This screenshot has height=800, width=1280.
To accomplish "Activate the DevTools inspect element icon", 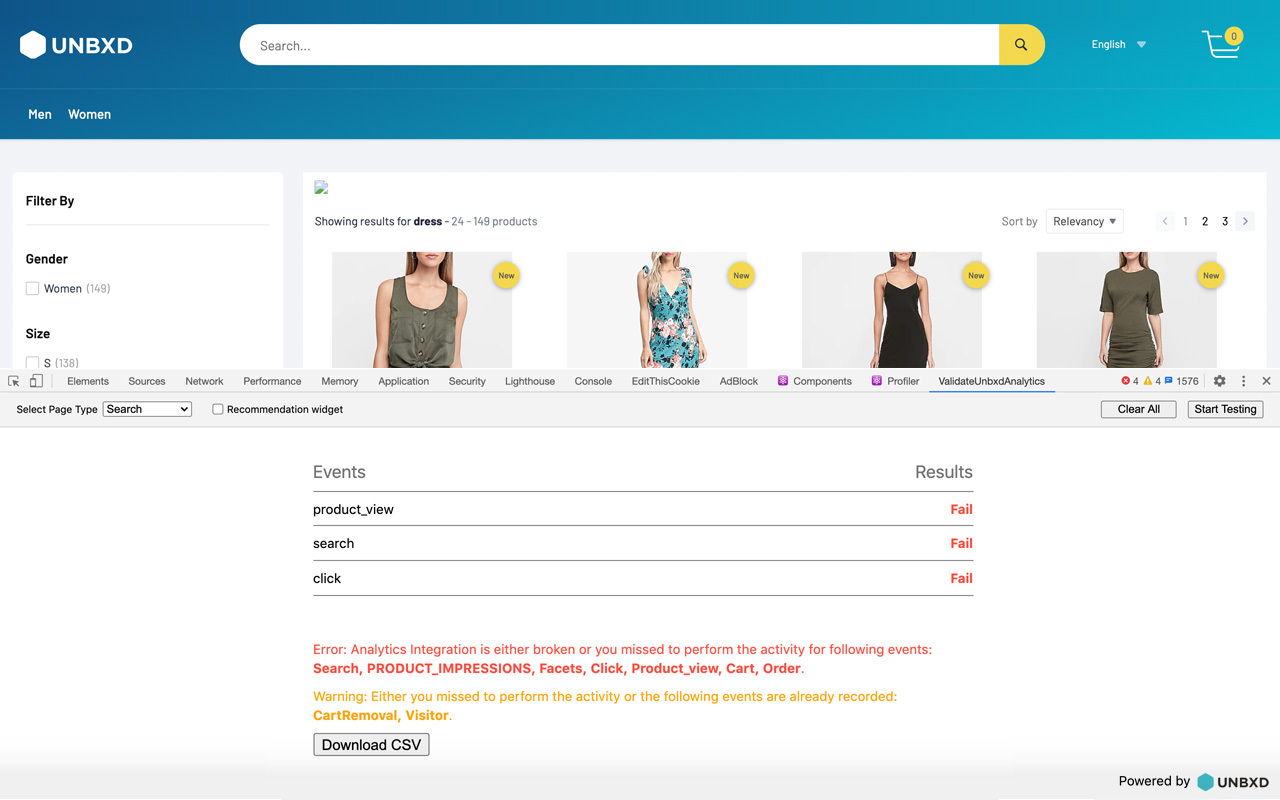I will point(14,381).
